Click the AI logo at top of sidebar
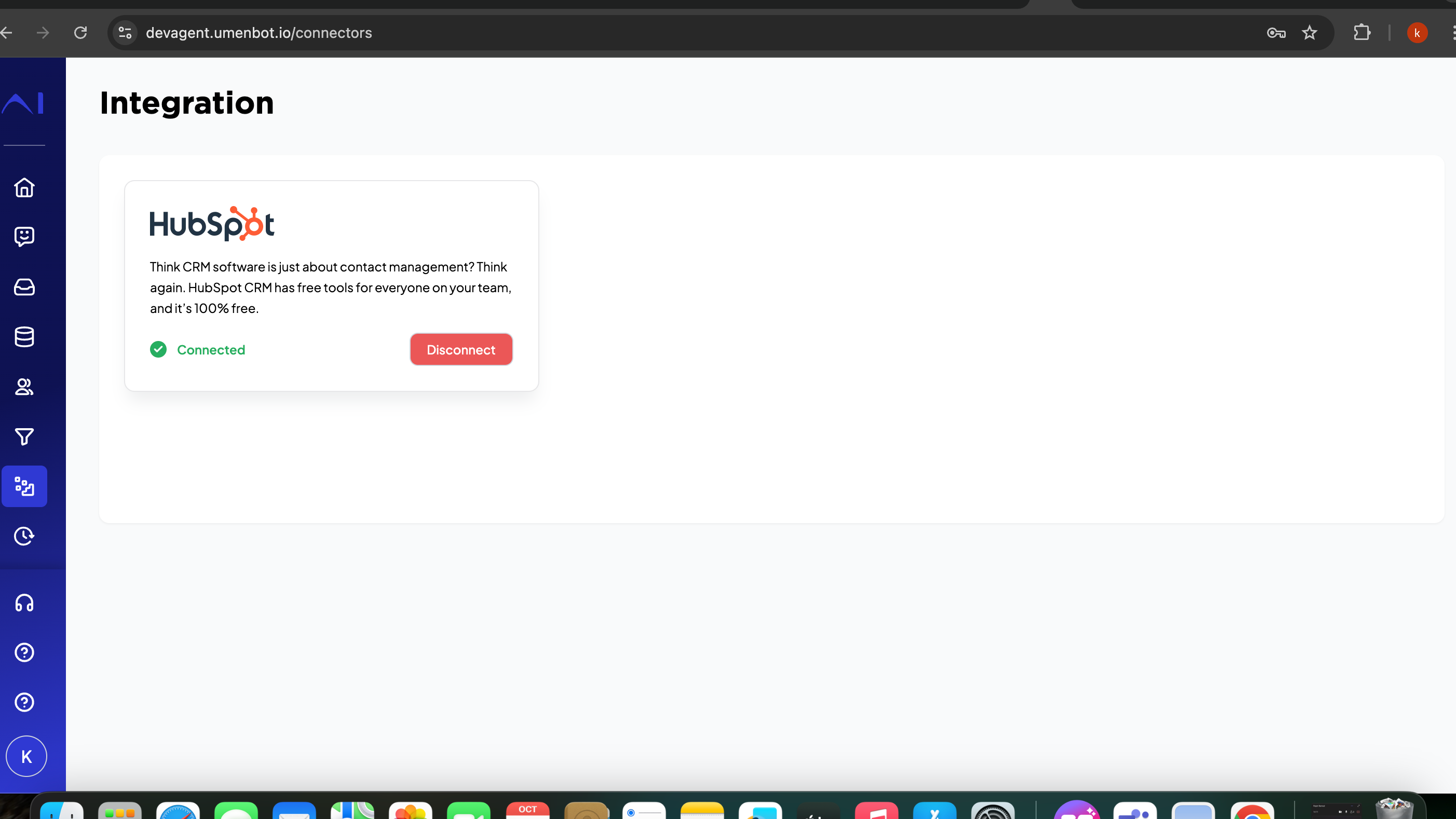 pos(23,103)
